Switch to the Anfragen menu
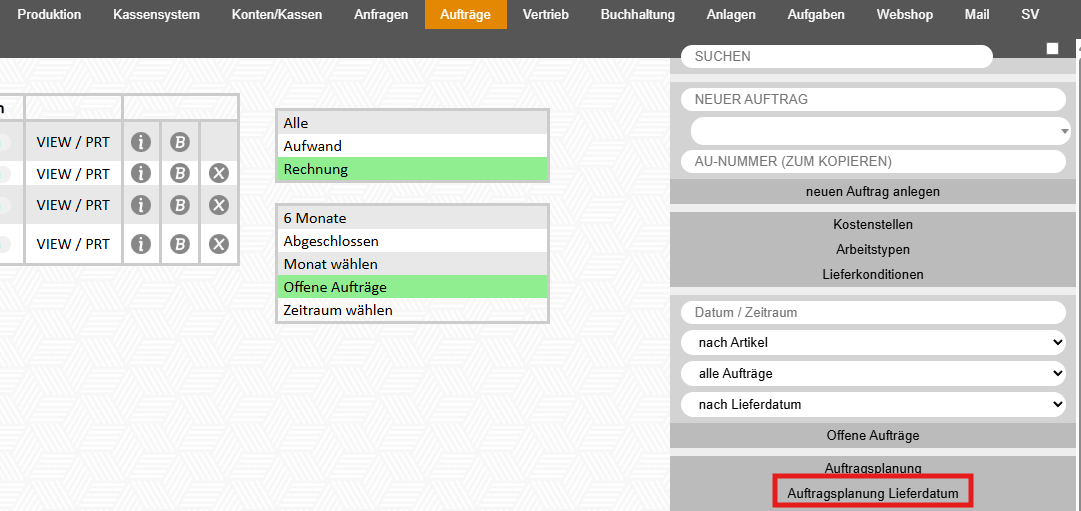Screen dimensions: 1081x511 tap(381, 14)
